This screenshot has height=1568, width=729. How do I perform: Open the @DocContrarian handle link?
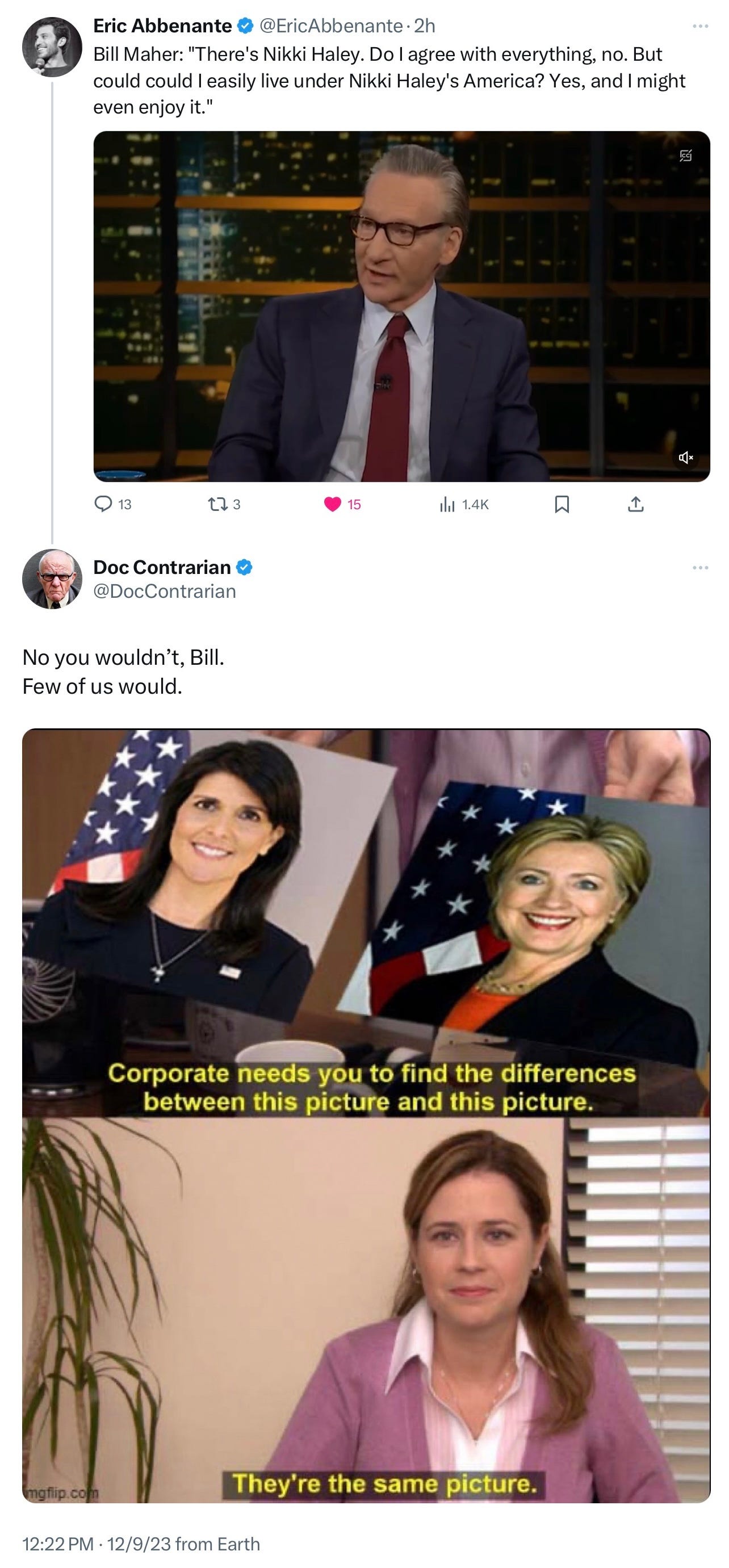[164, 591]
